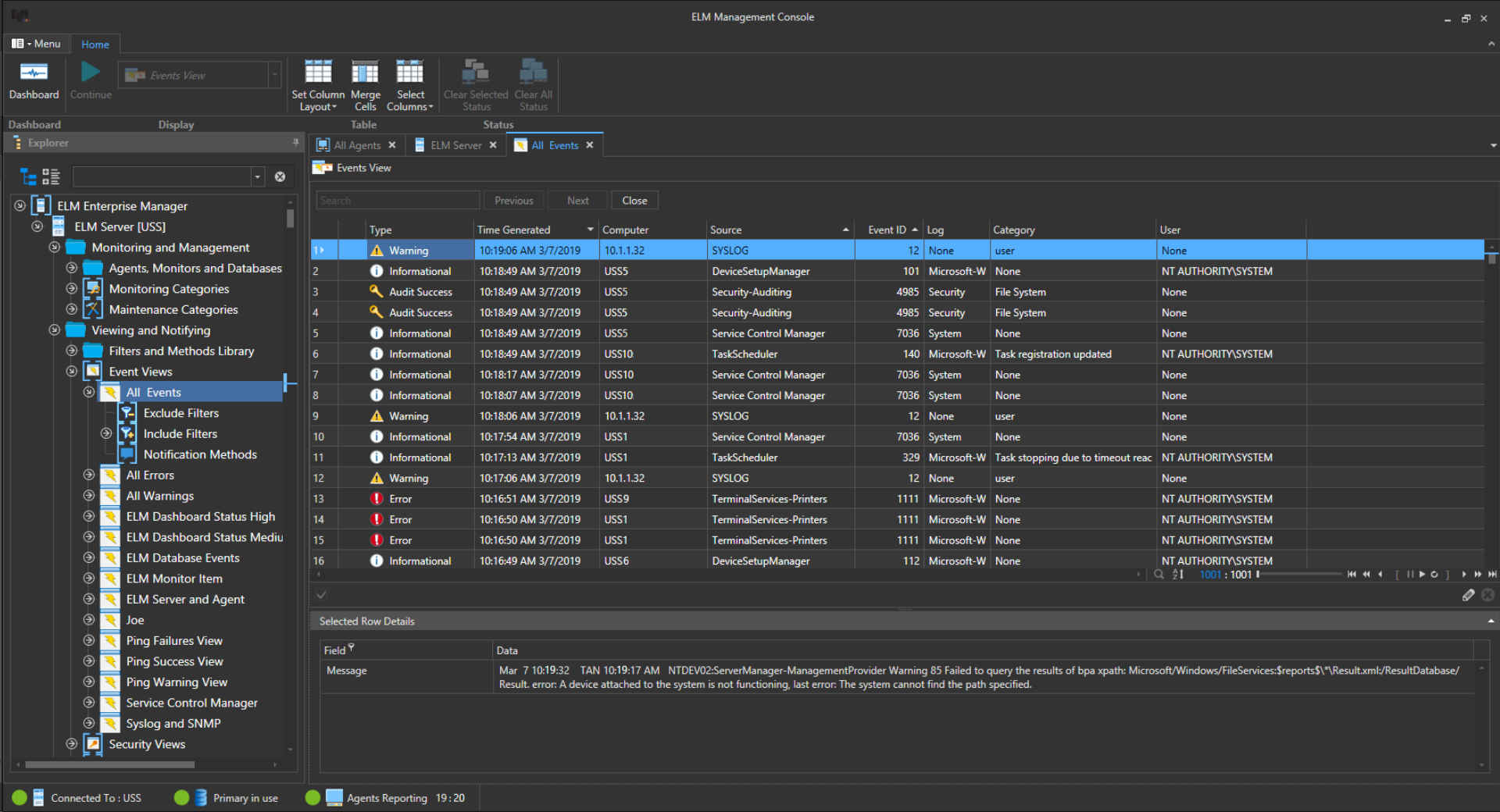Click the play button in grid navigator

pyautogui.click(x=1422, y=575)
